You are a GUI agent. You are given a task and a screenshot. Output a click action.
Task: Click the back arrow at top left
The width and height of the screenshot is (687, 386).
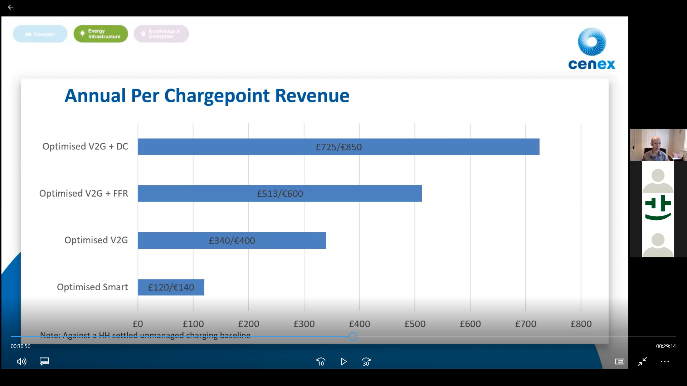pos(11,7)
